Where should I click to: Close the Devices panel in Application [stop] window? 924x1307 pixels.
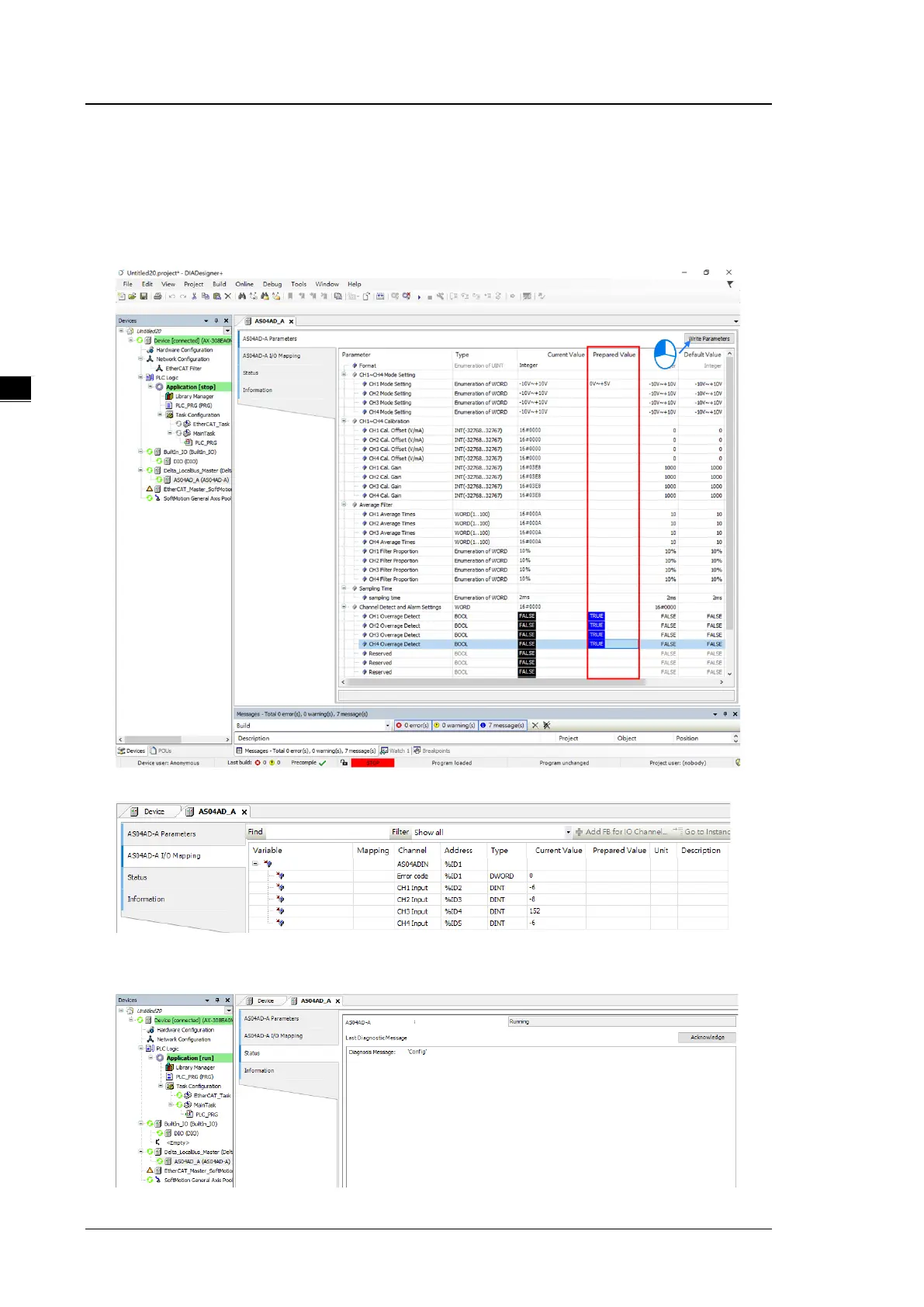tap(227, 321)
